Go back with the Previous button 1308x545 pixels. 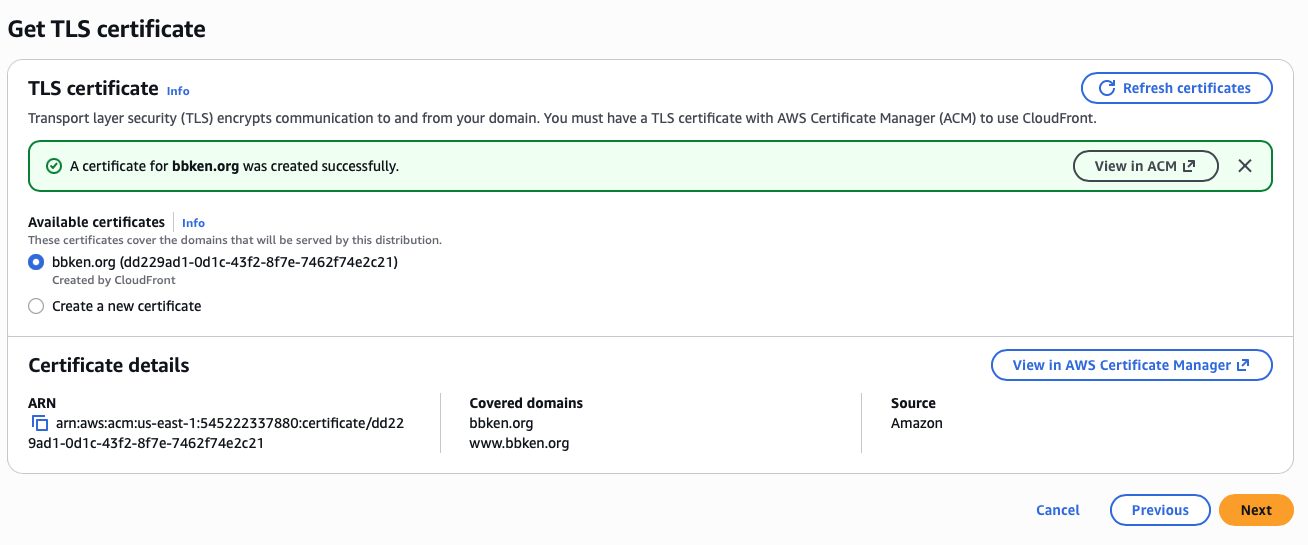[1160, 510]
